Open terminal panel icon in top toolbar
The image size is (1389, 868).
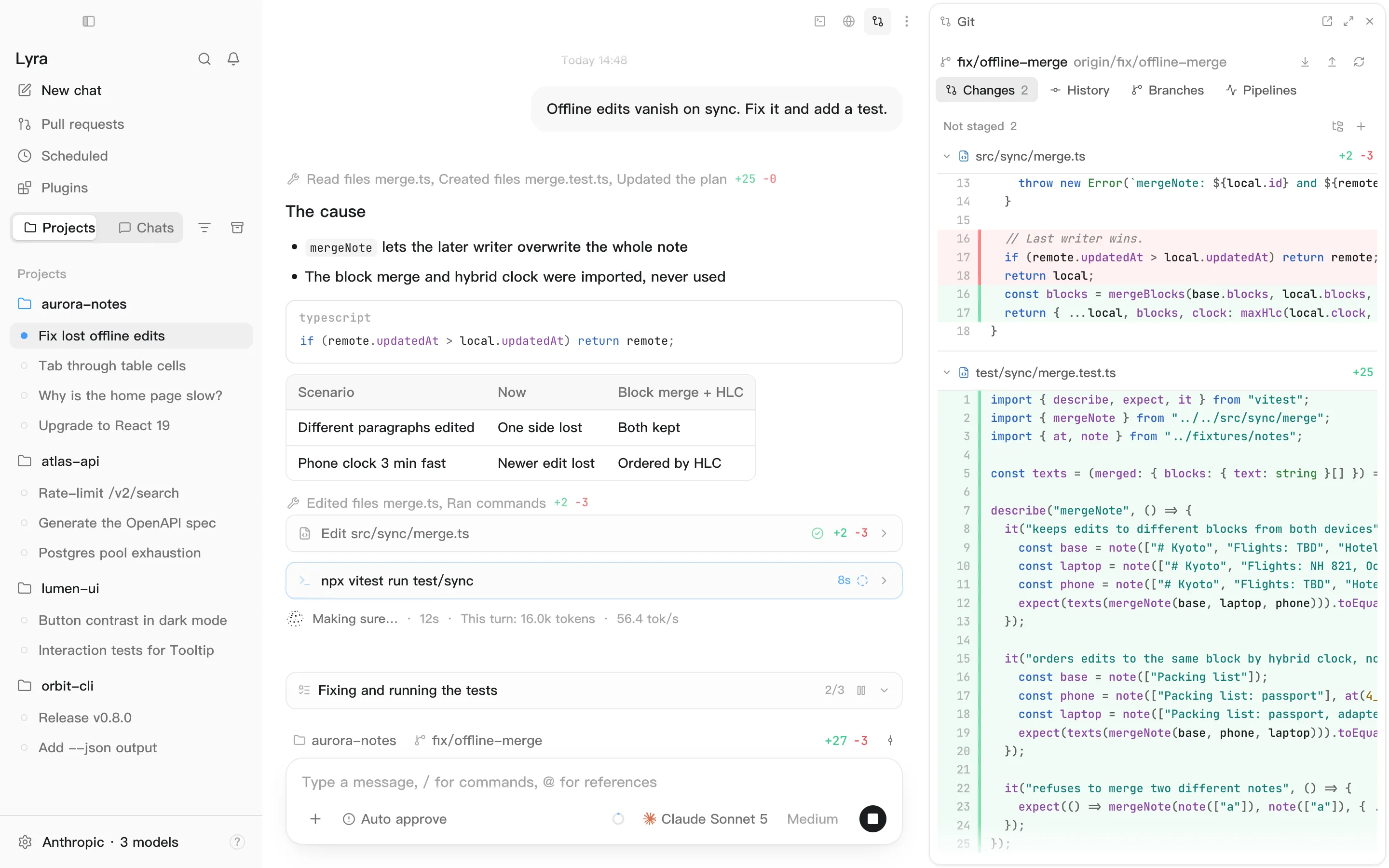tap(819, 21)
